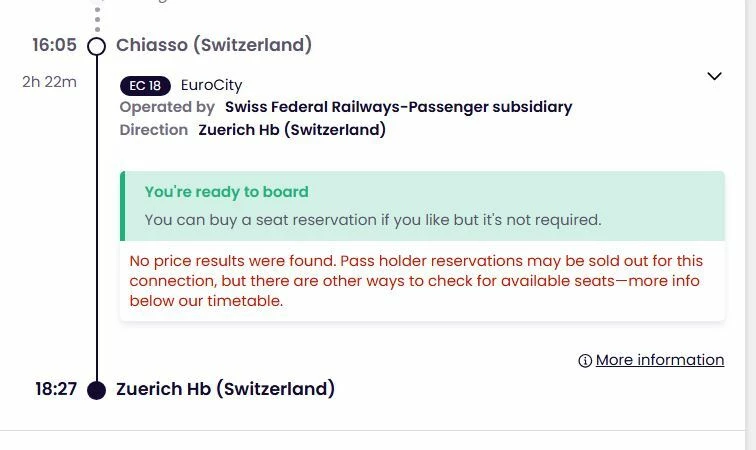Click the "Operated by" label
This screenshot has width=756, height=450.
[x=167, y=107]
